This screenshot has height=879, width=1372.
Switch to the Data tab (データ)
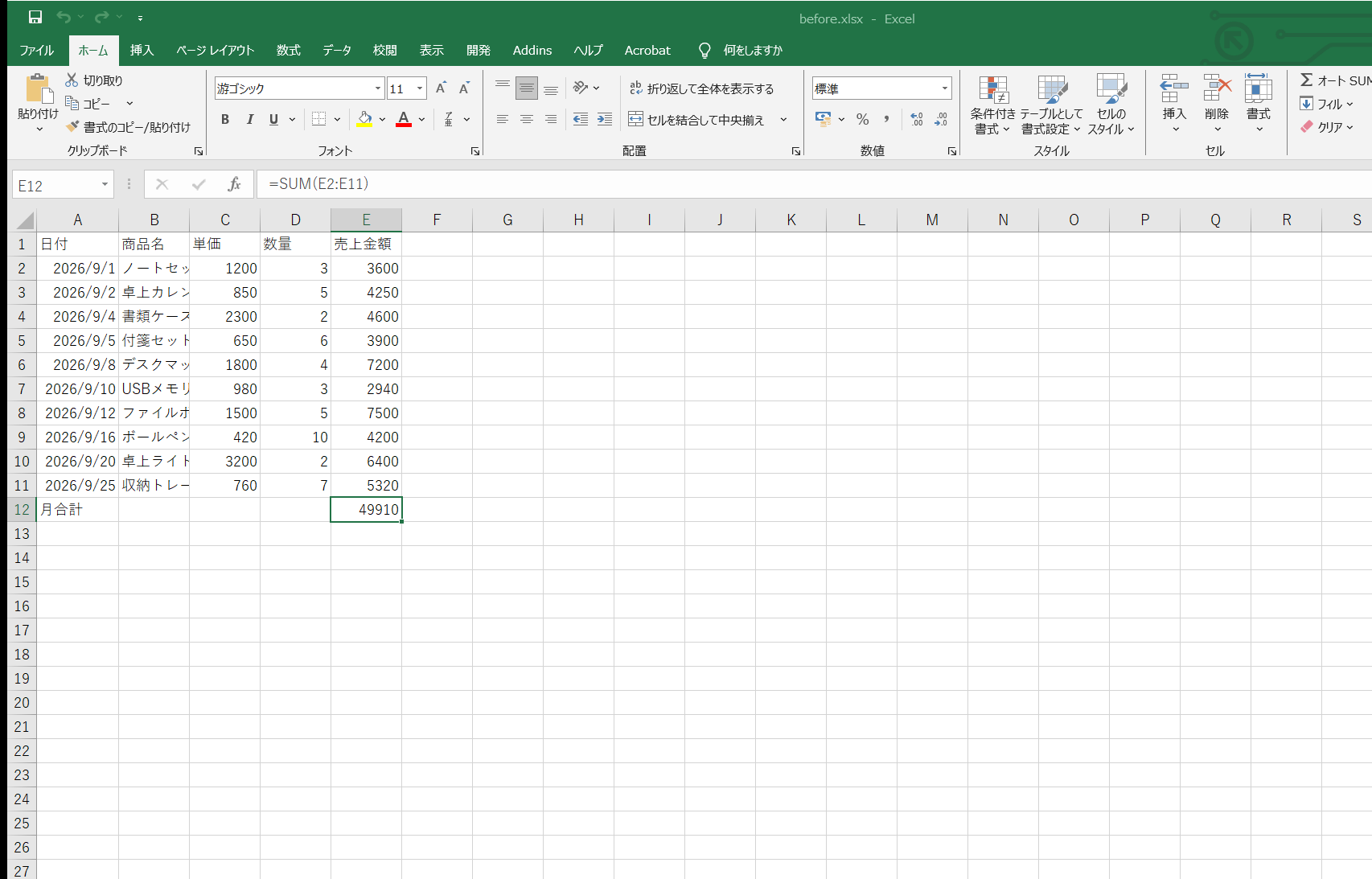[337, 50]
